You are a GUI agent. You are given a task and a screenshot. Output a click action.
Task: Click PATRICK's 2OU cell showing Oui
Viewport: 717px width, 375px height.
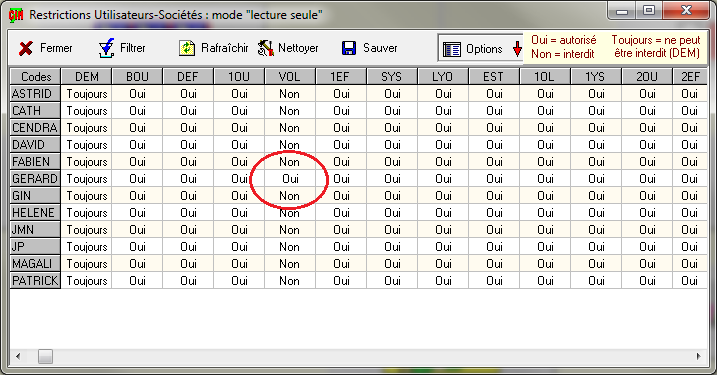click(647, 280)
